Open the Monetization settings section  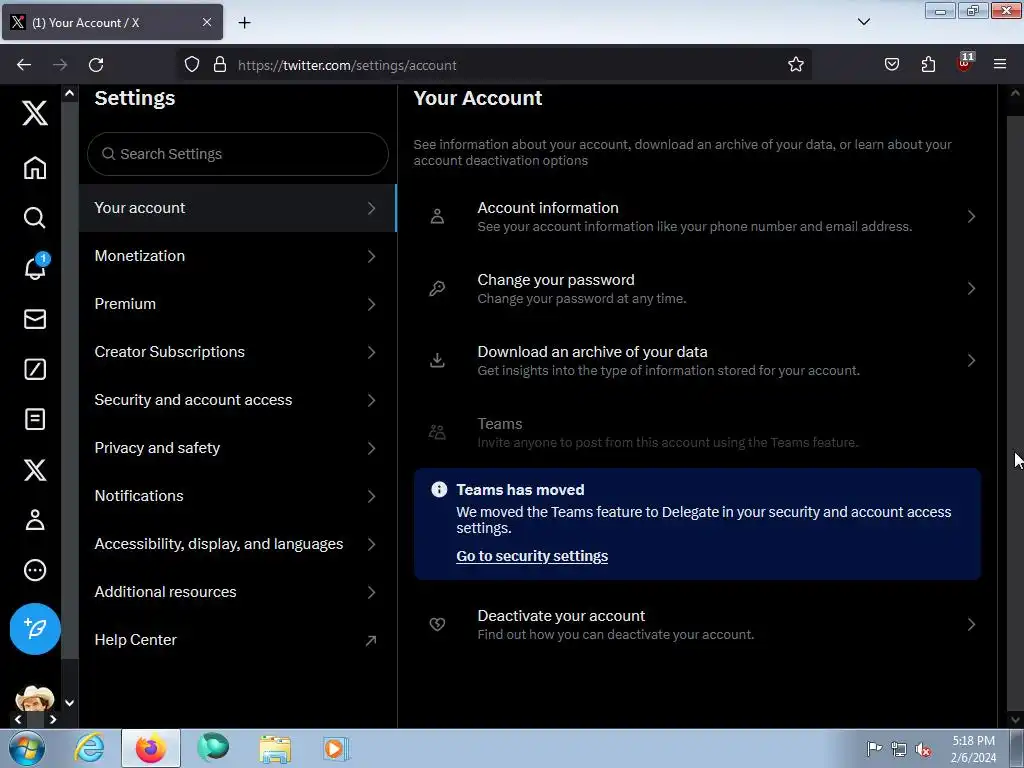238,256
